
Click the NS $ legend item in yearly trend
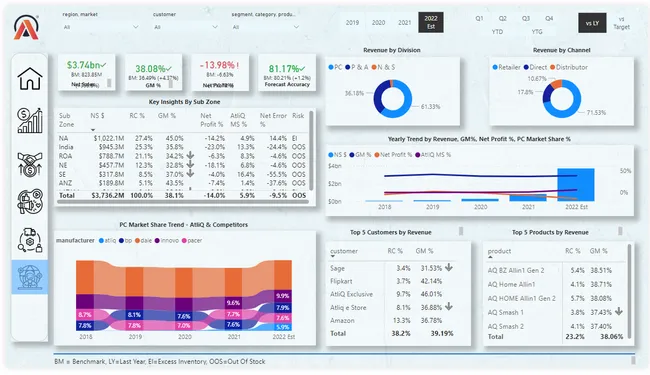click(x=337, y=155)
